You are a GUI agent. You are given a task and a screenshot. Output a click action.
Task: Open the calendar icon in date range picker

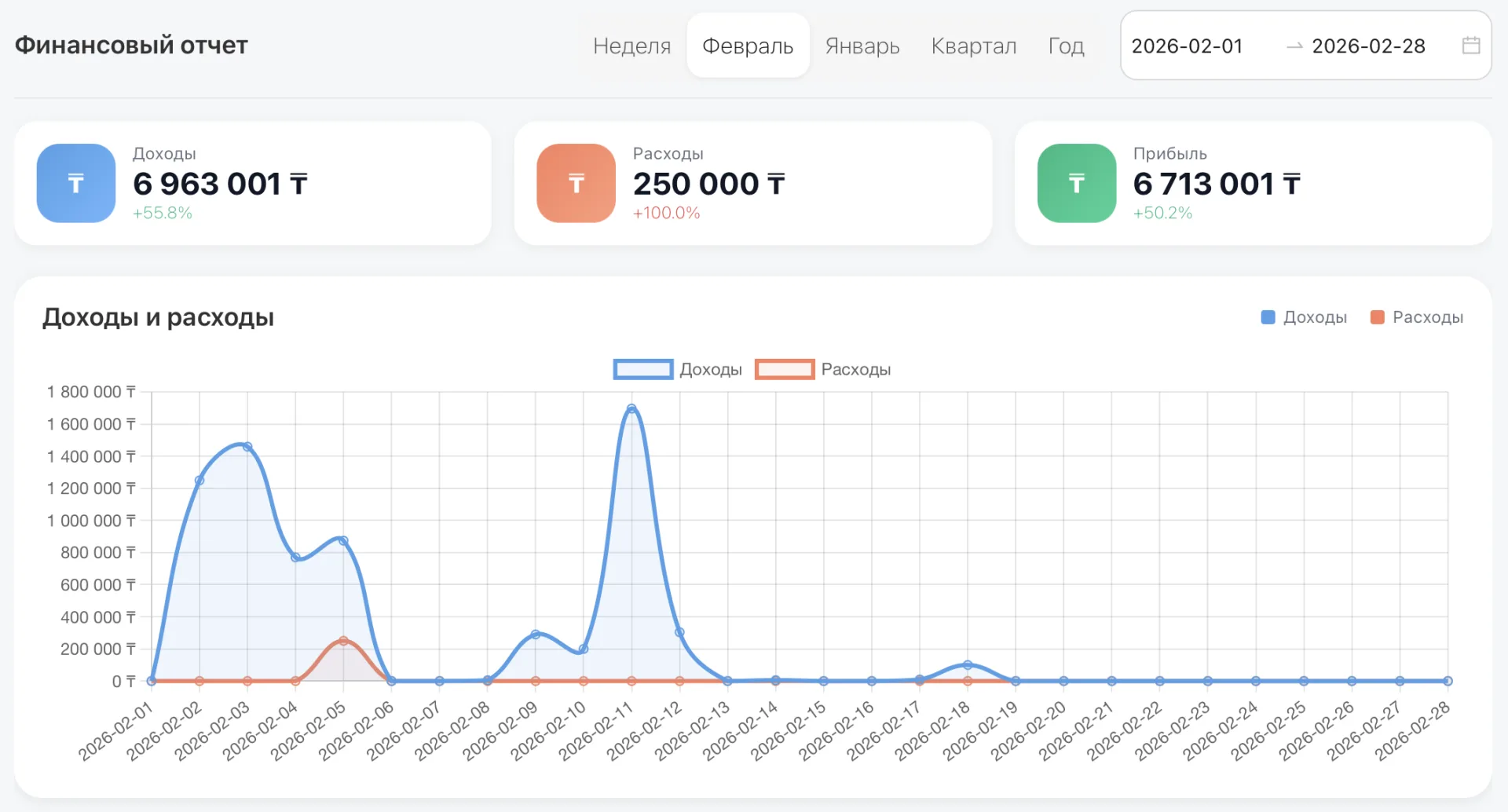[x=1471, y=46]
